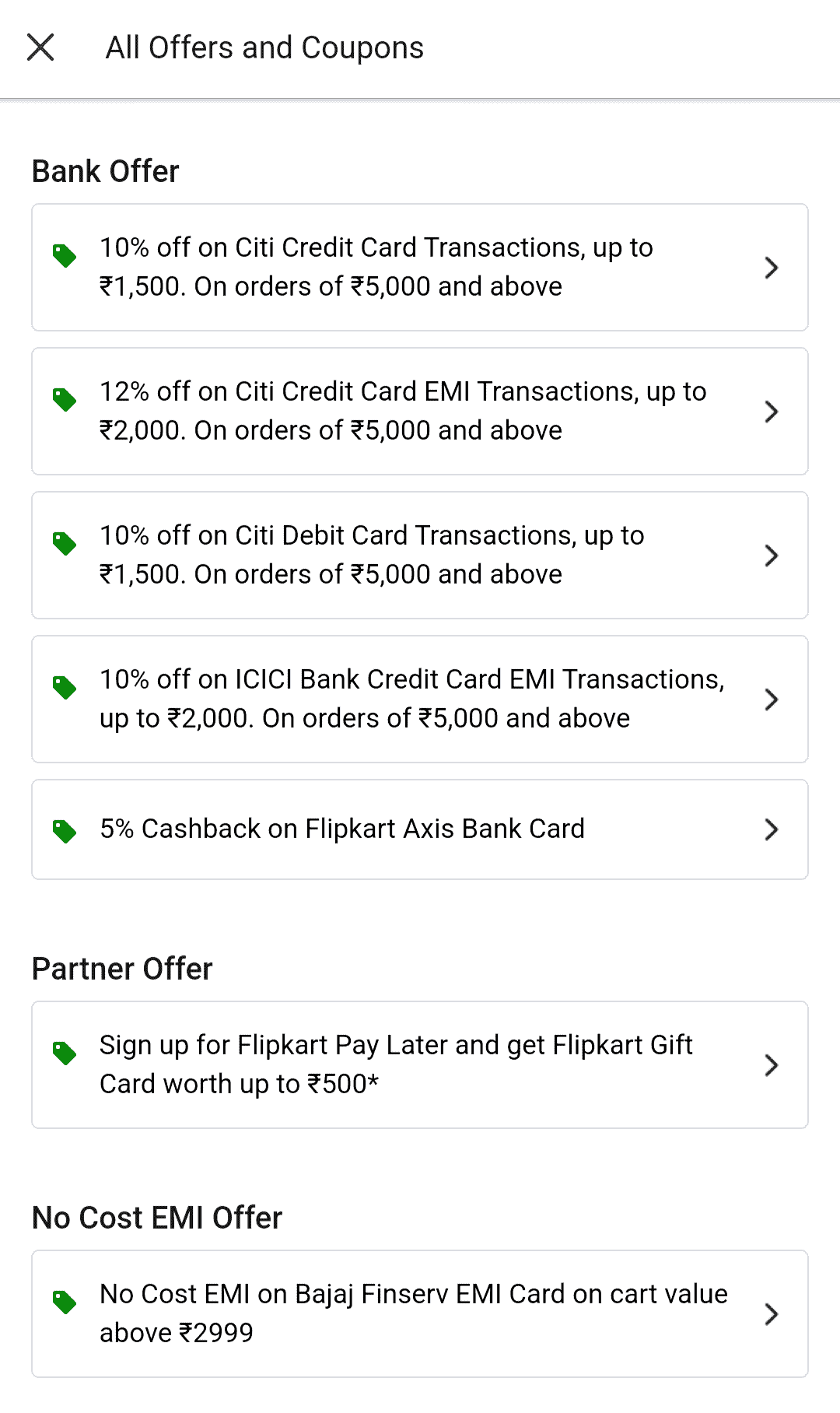Image resolution: width=840 pixels, height=1413 pixels.
Task: View Flipkart Pay Later Gift Card offer text
Action: 395,1064
